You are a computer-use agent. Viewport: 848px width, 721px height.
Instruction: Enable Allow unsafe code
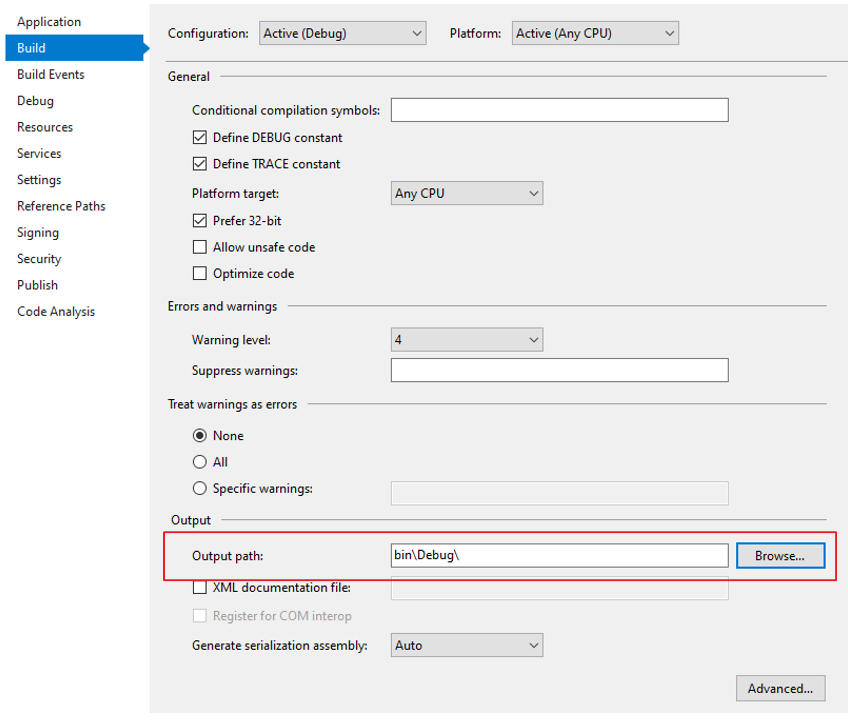pos(200,247)
